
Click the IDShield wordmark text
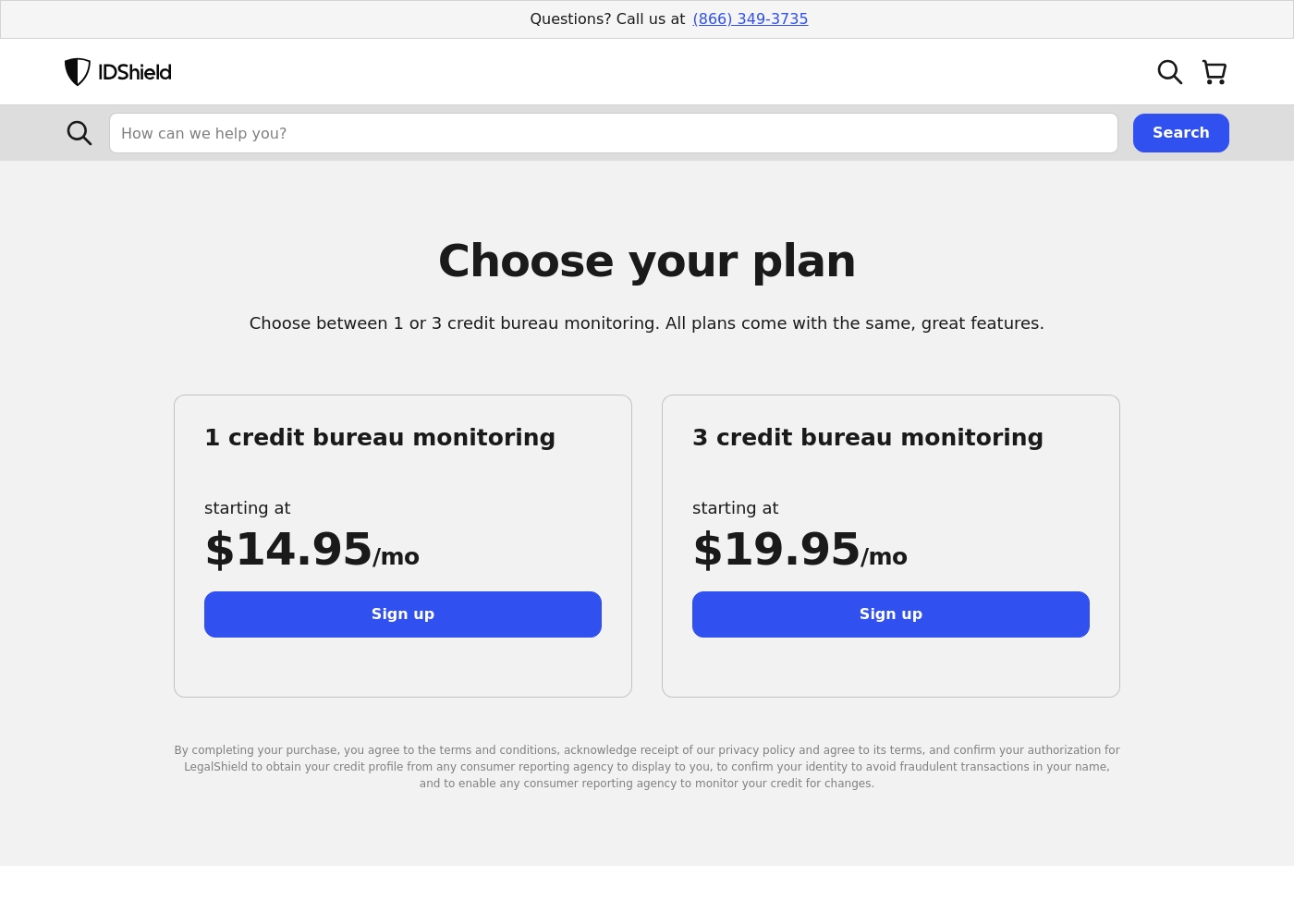(x=135, y=72)
